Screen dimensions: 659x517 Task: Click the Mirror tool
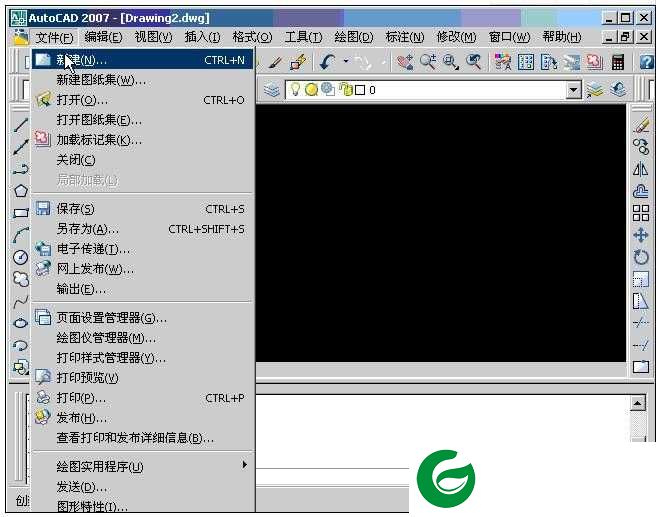pyautogui.click(x=641, y=169)
